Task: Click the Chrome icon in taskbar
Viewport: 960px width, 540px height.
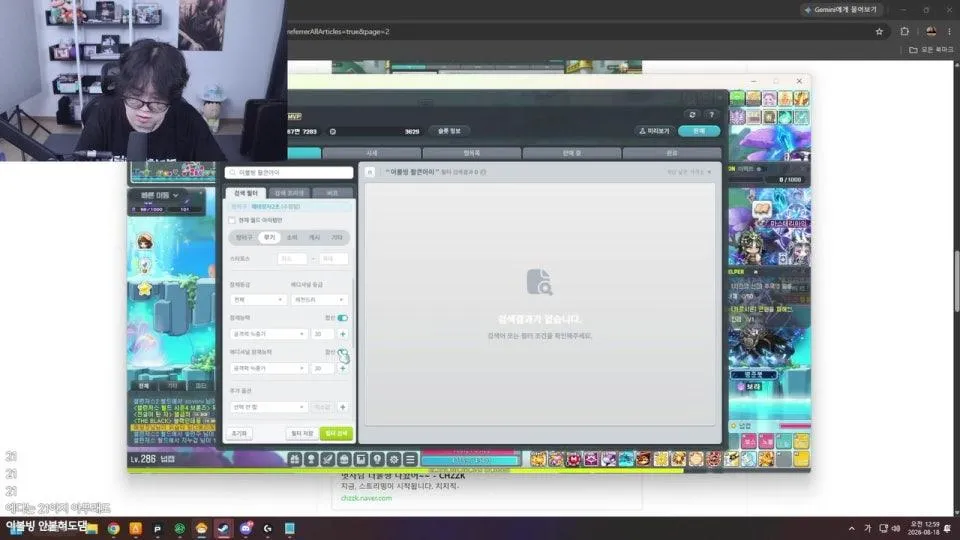Action: click(x=114, y=528)
